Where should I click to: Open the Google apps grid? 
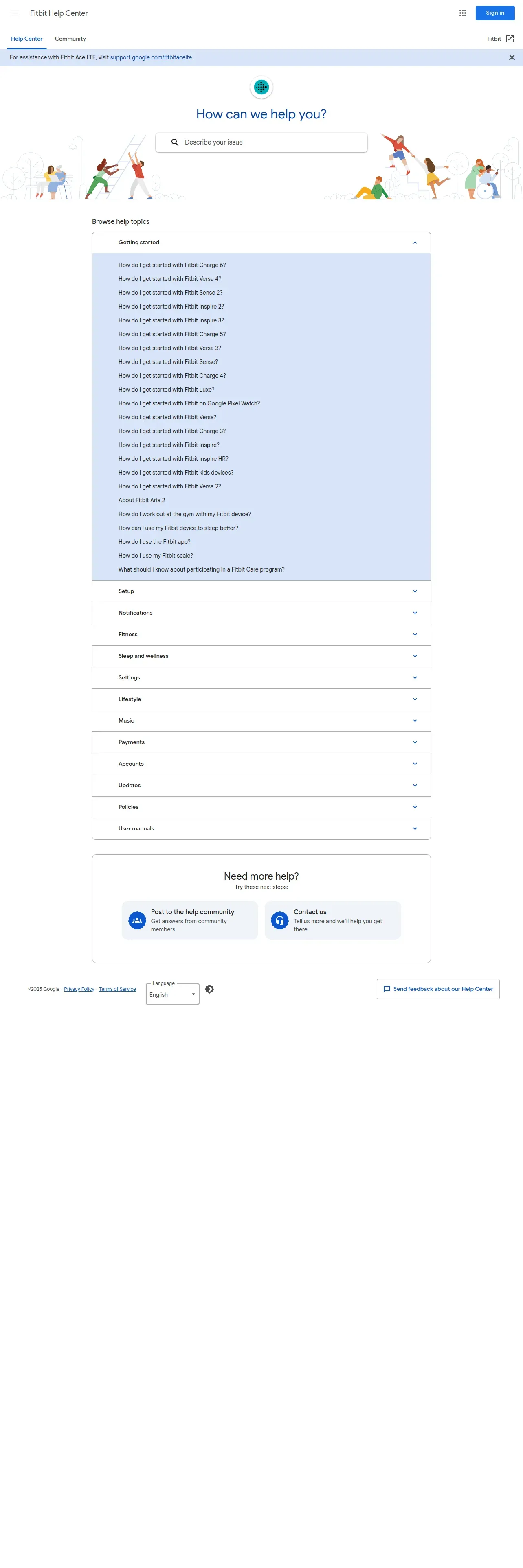coord(463,13)
